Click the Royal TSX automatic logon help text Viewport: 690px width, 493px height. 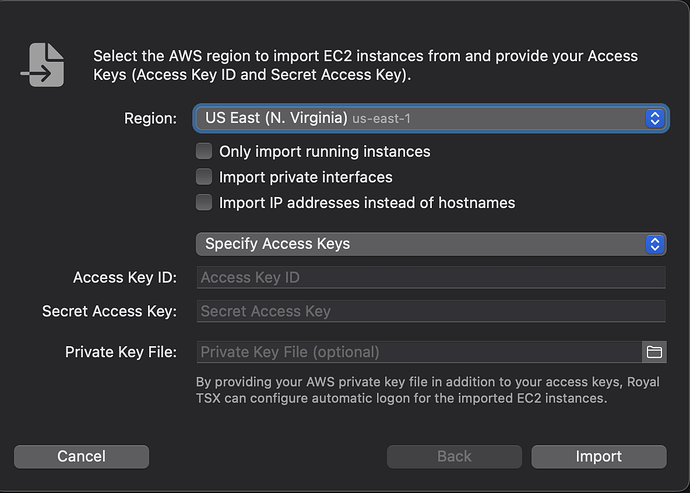click(426, 390)
